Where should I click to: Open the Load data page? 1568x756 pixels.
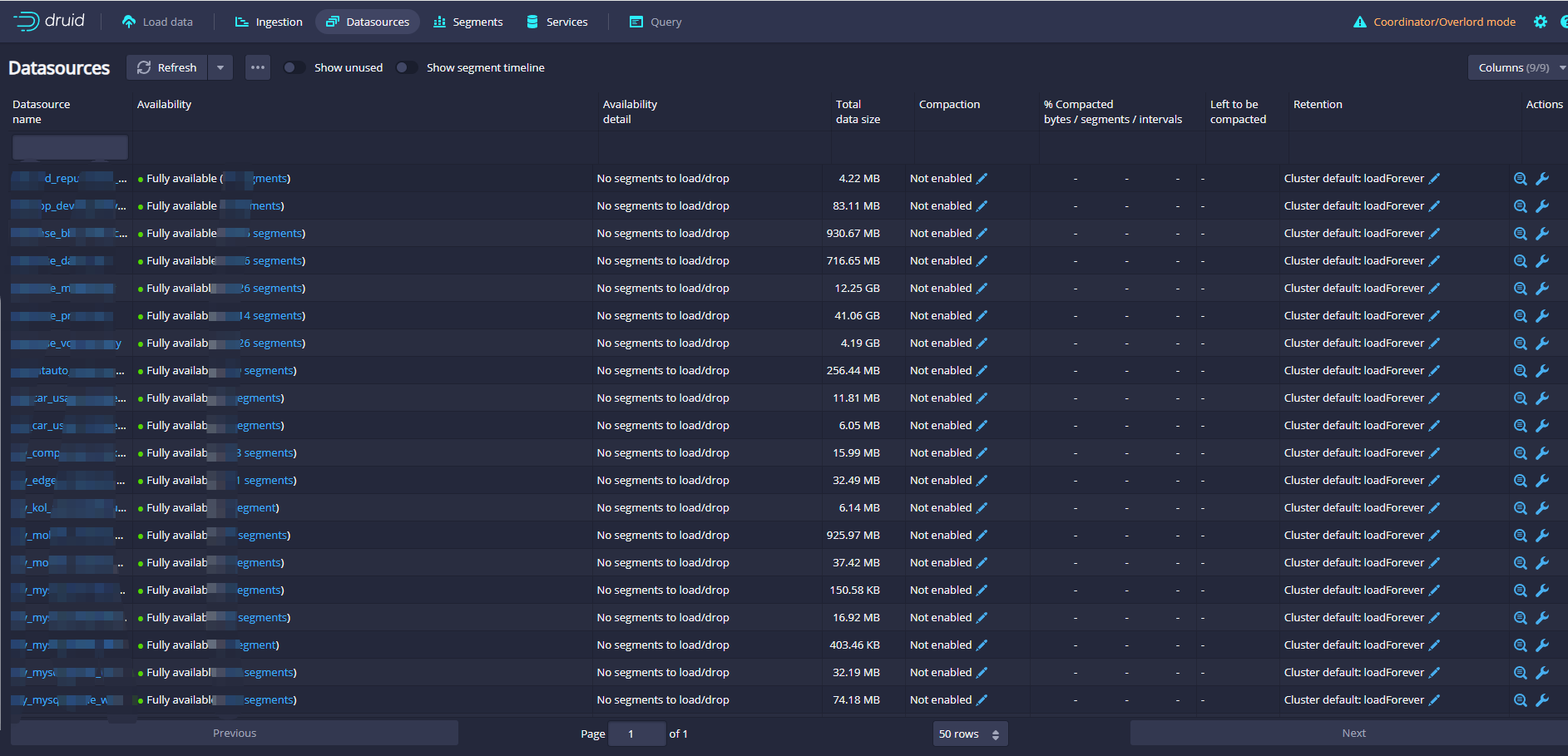click(x=157, y=22)
